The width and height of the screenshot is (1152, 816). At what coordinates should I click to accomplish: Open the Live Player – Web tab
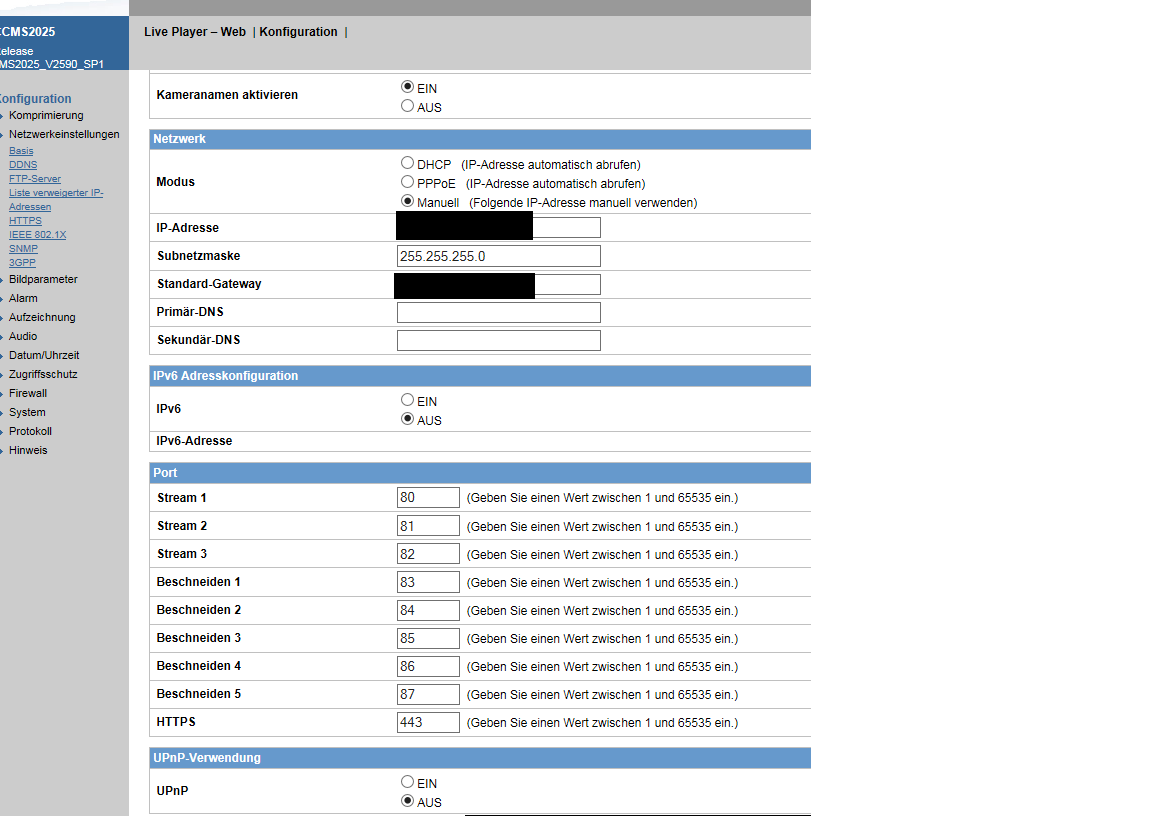pos(195,32)
